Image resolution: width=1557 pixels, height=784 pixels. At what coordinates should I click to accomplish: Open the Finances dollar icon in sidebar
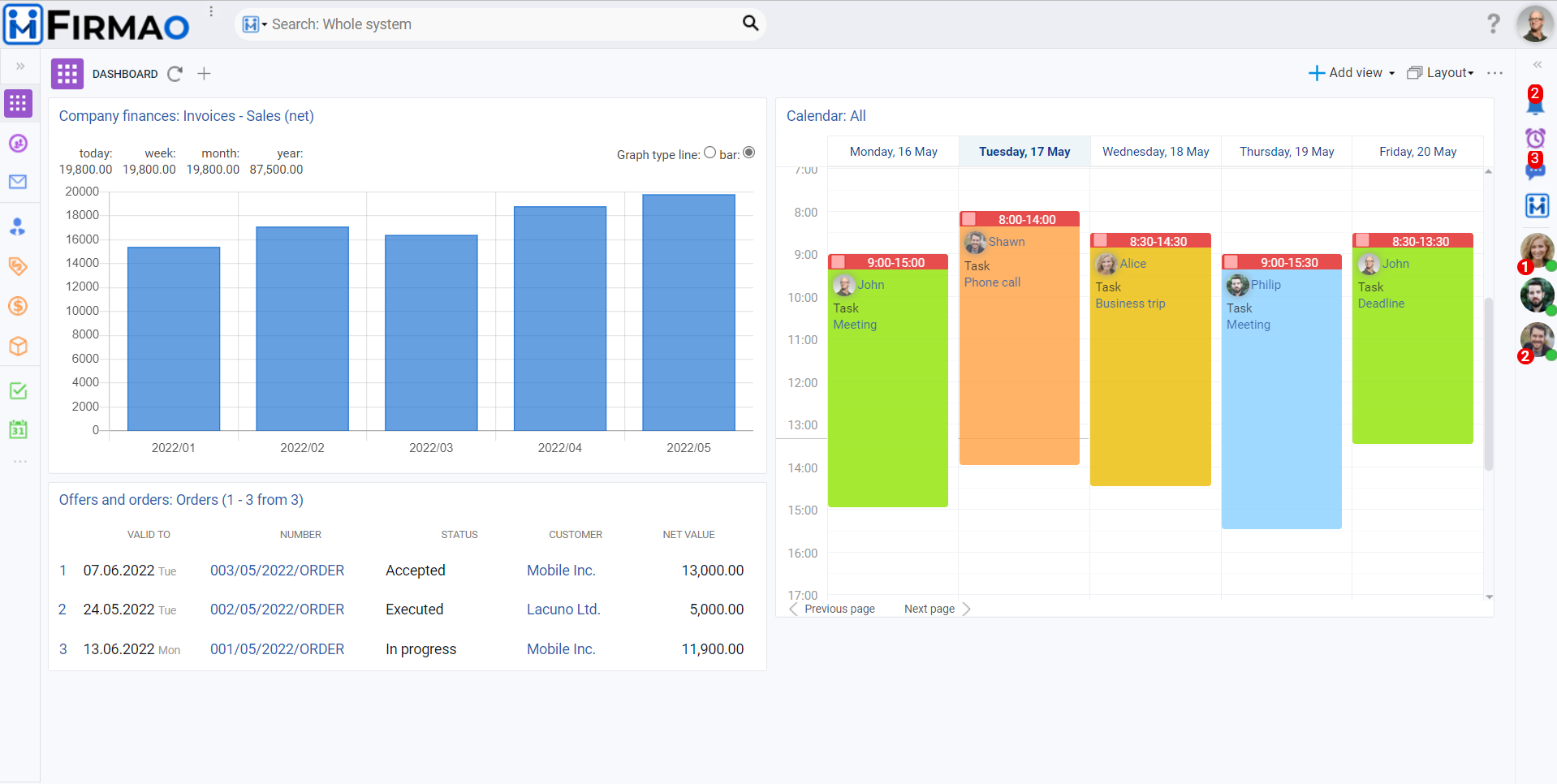tap(18, 306)
